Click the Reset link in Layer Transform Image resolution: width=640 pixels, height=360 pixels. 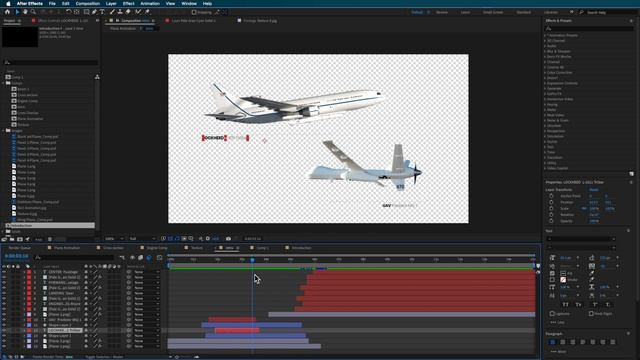tap(594, 190)
